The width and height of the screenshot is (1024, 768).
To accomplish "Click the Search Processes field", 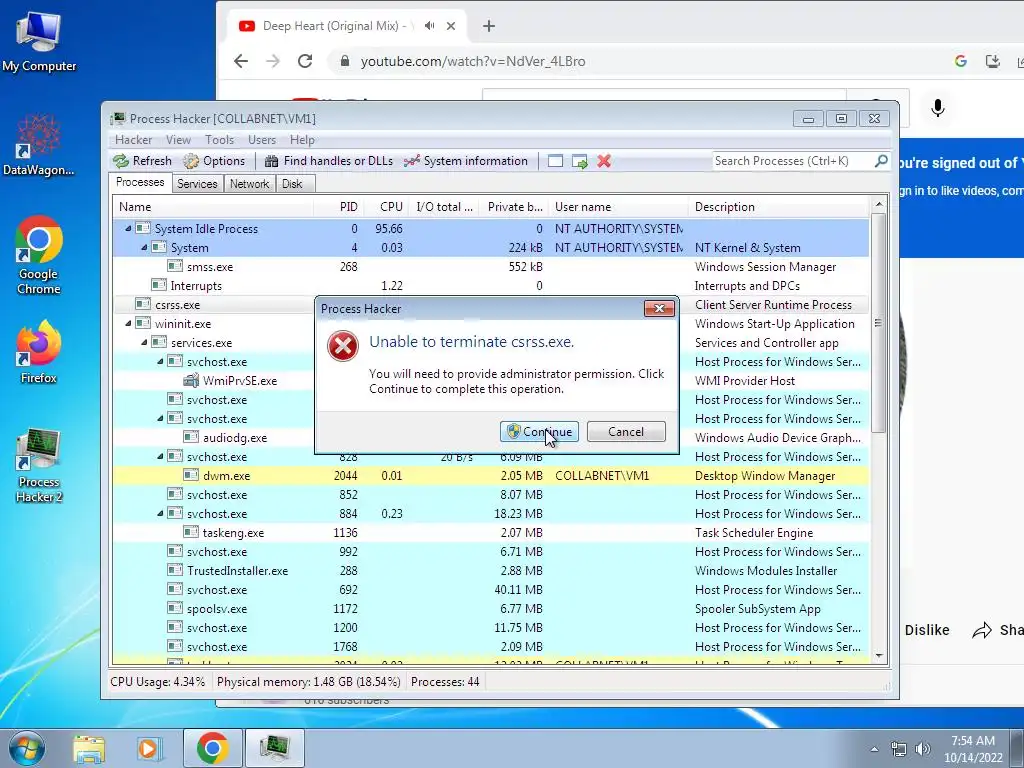I will [792, 161].
